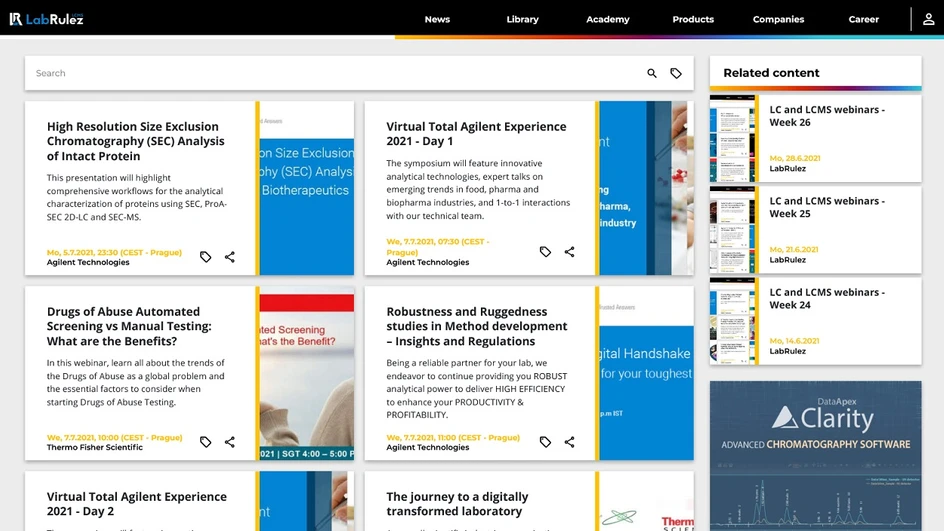Screen dimensions: 944x531
Task: Open the tag filter in search bar
Action: point(676,73)
